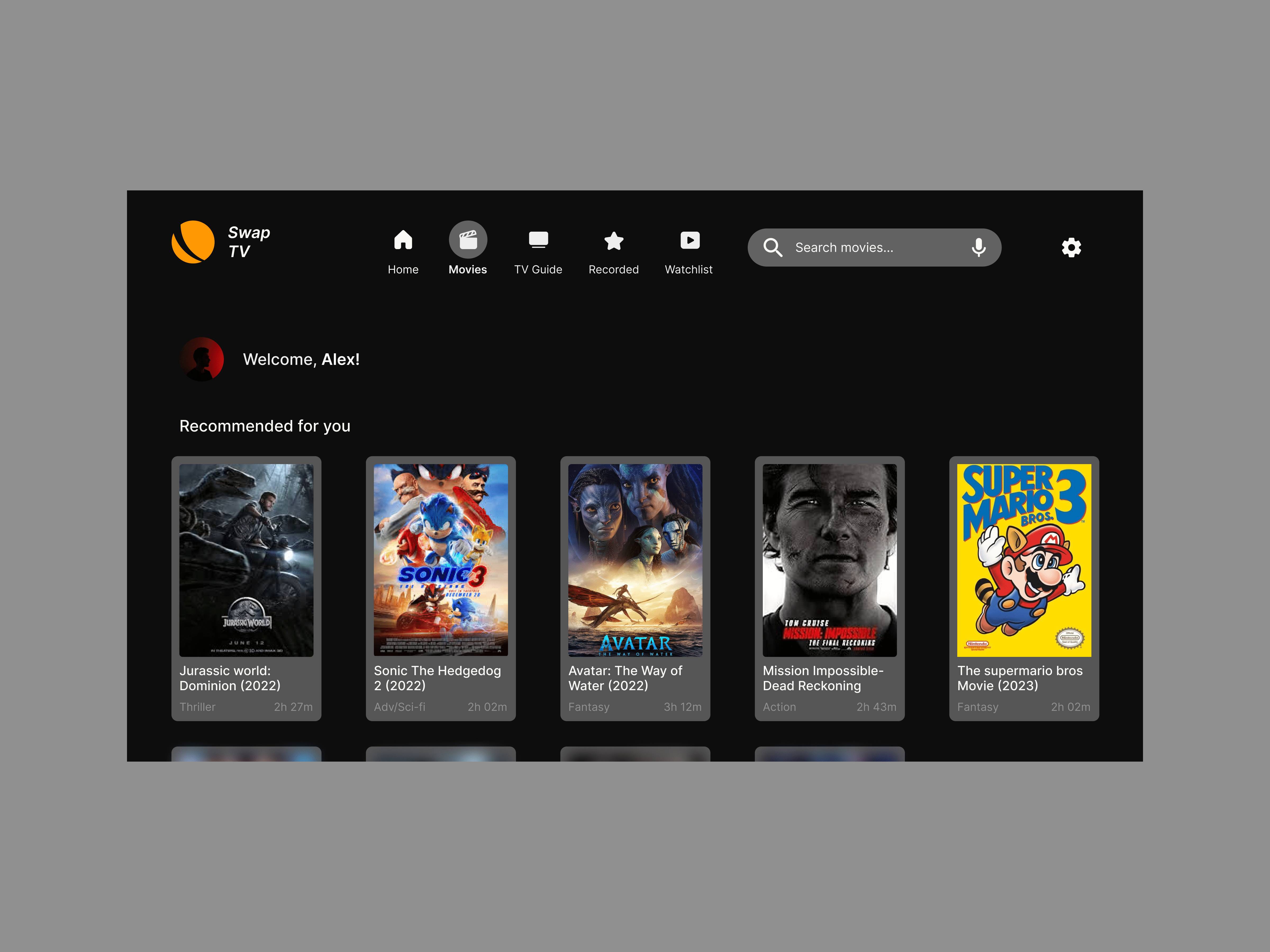Click the title Avatar: The Way of Water (2022)
This screenshot has height=952, width=1270.
[x=625, y=678]
